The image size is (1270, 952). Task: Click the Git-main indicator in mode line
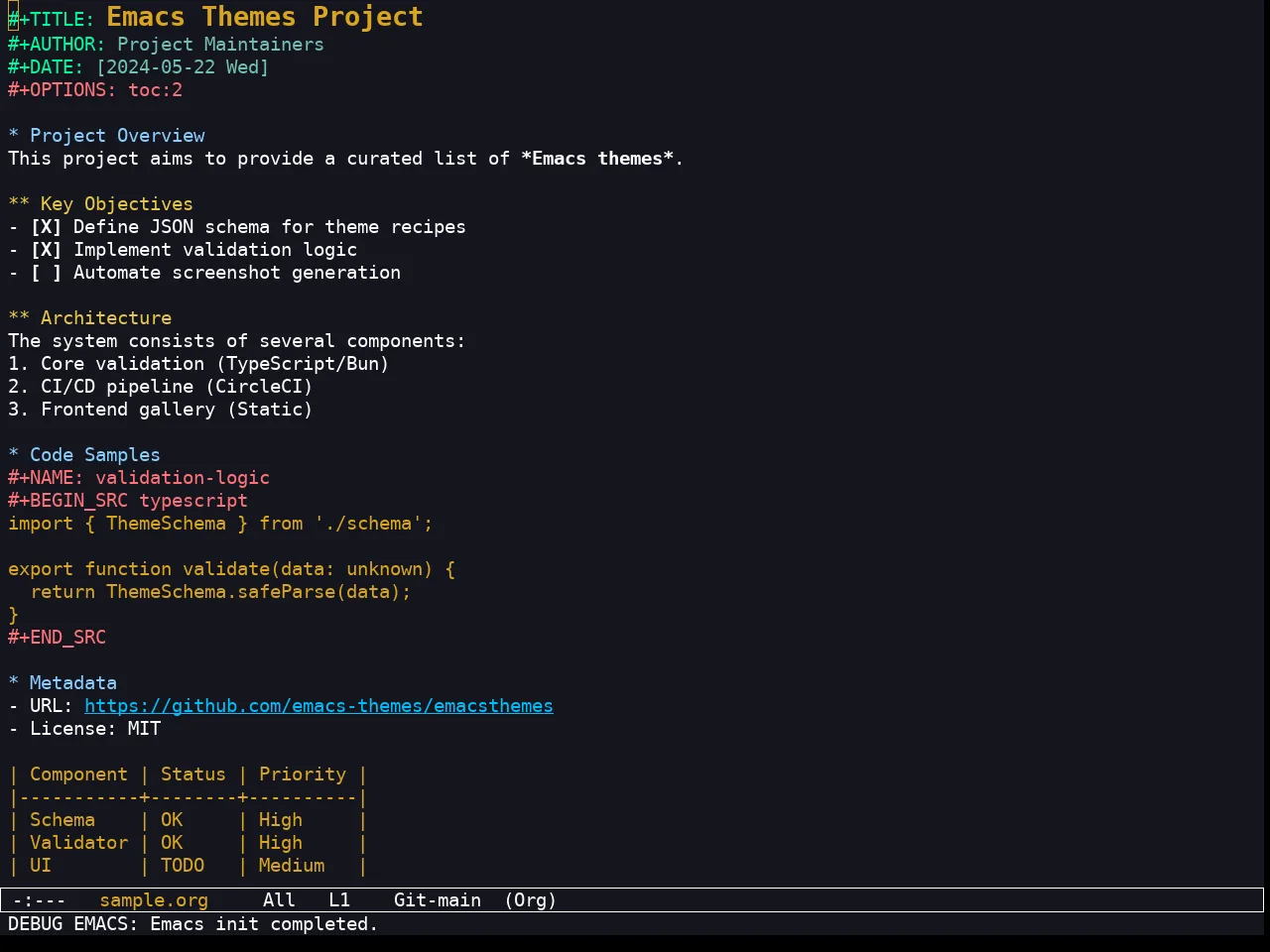(x=438, y=900)
